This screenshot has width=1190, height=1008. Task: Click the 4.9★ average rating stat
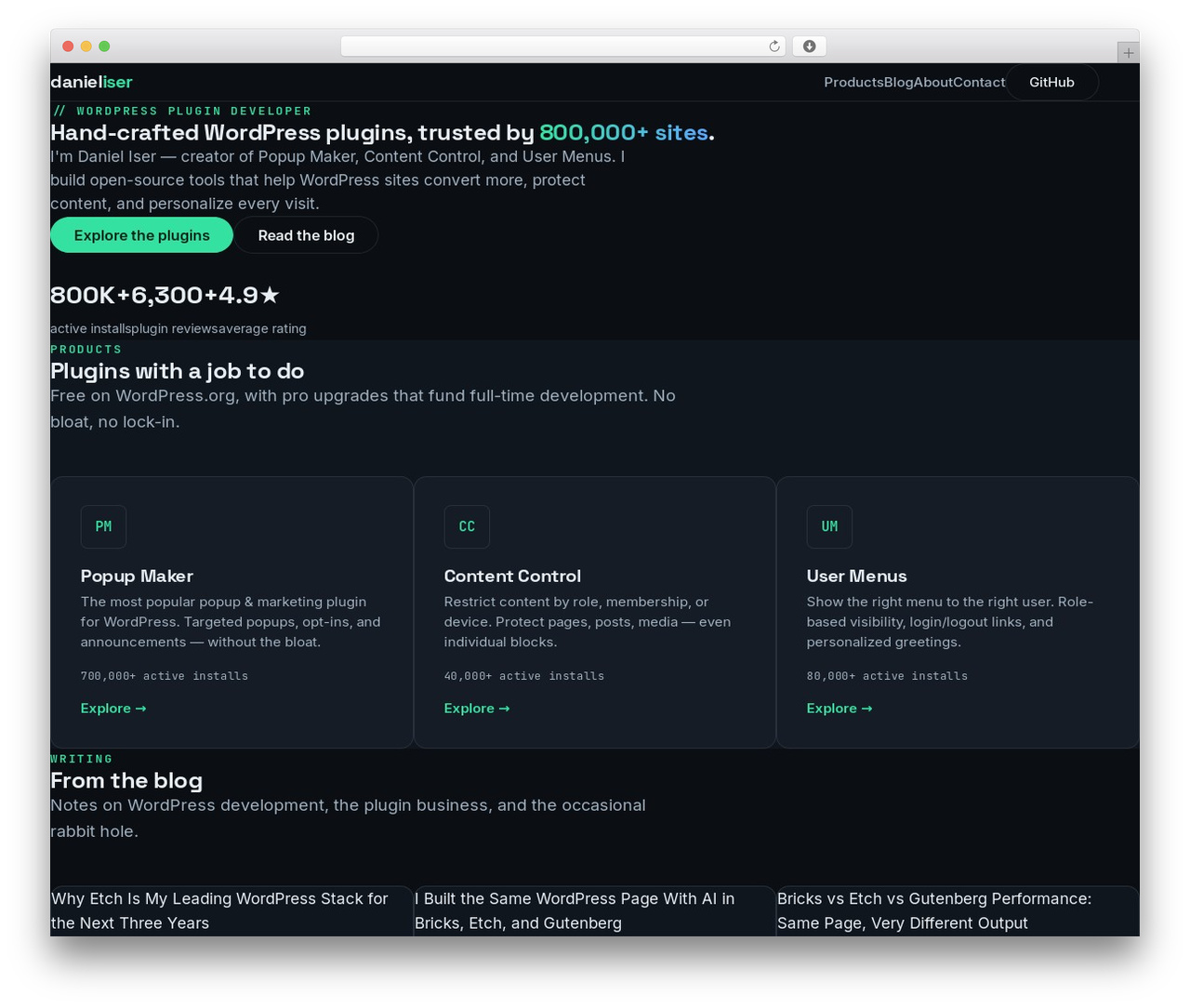(x=262, y=310)
